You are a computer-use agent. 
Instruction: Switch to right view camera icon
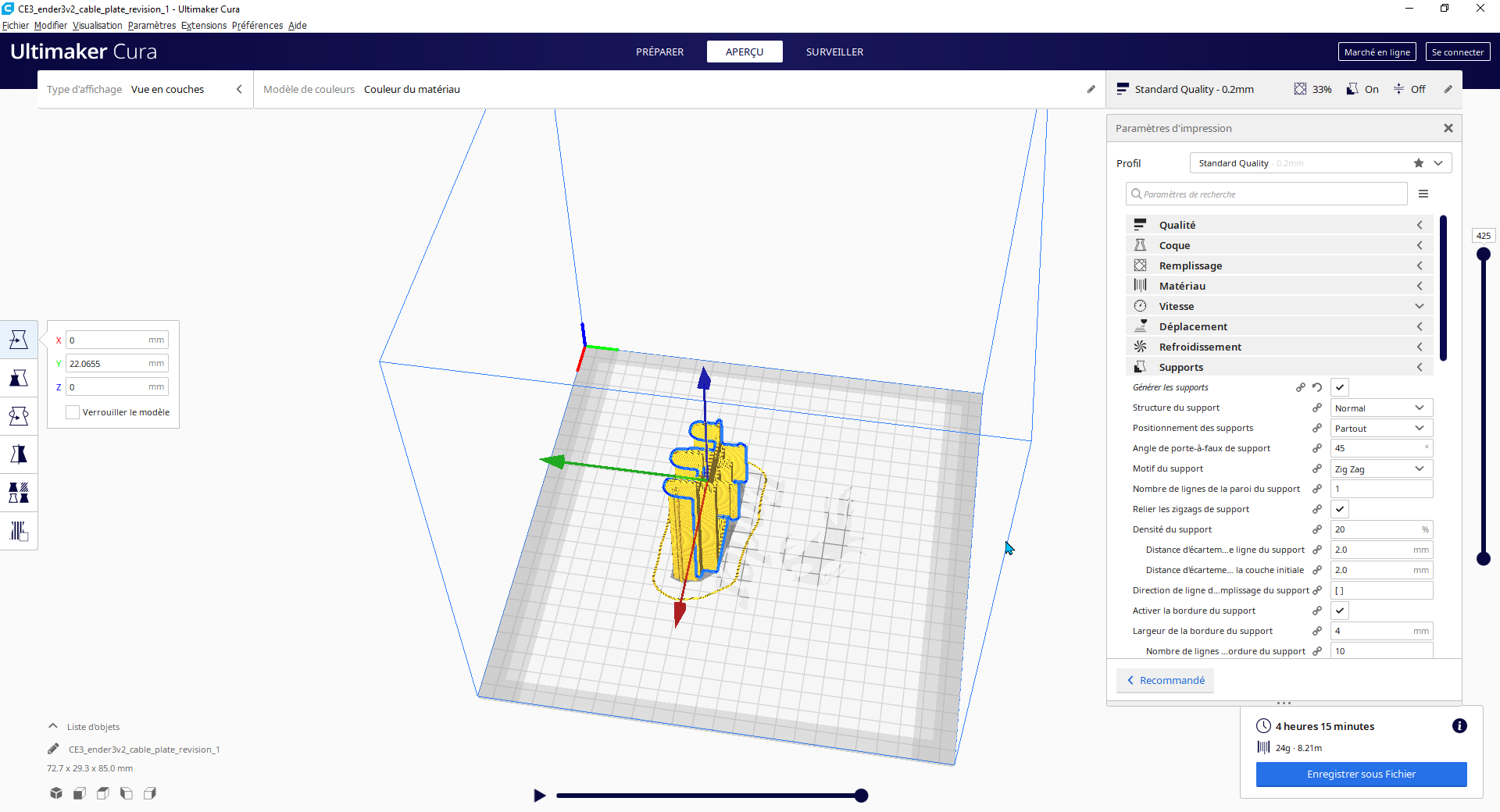click(x=150, y=793)
